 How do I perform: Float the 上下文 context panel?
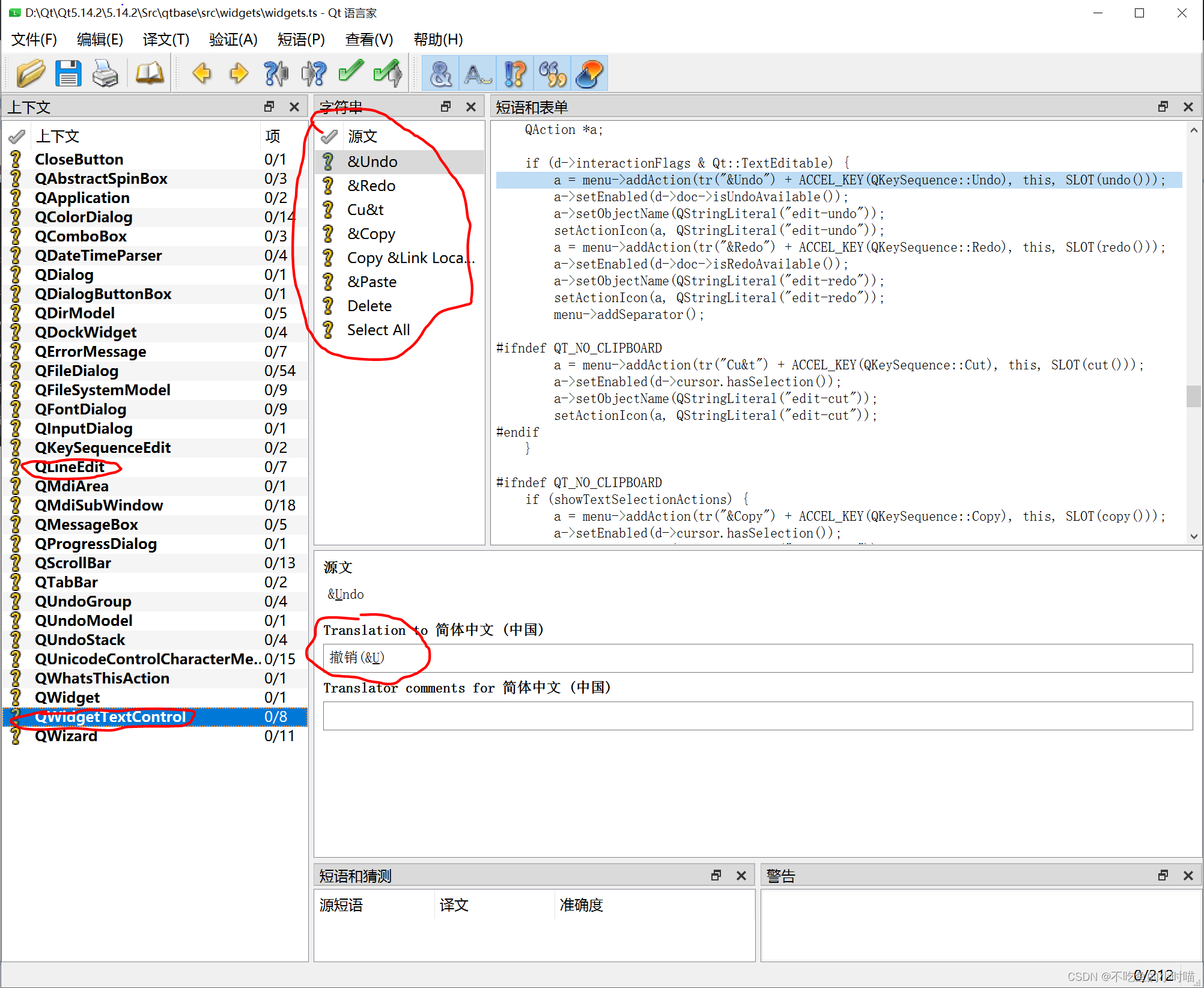coord(269,106)
